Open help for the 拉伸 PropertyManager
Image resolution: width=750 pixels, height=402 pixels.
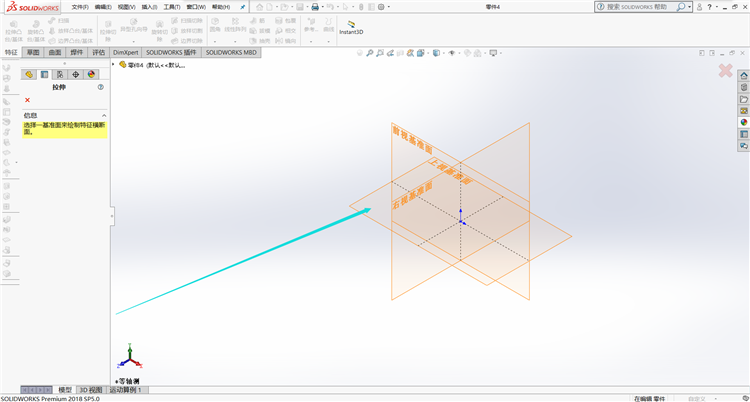click(x=100, y=87)
